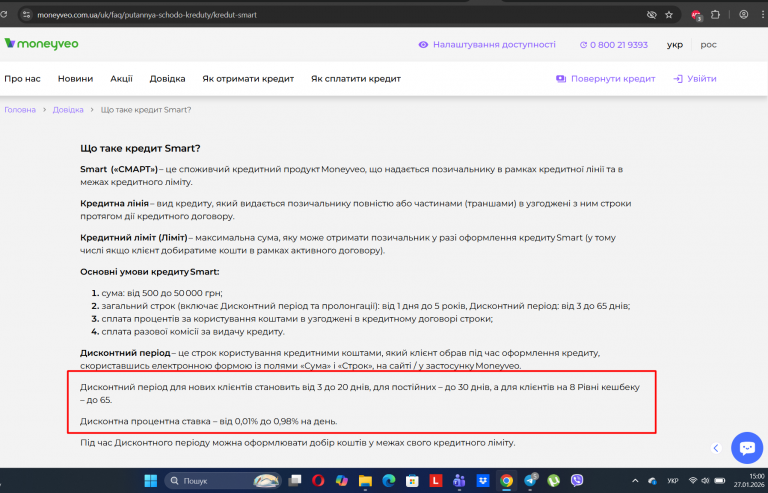Click the OneDrive cloud tray icon

click(652, 481)
